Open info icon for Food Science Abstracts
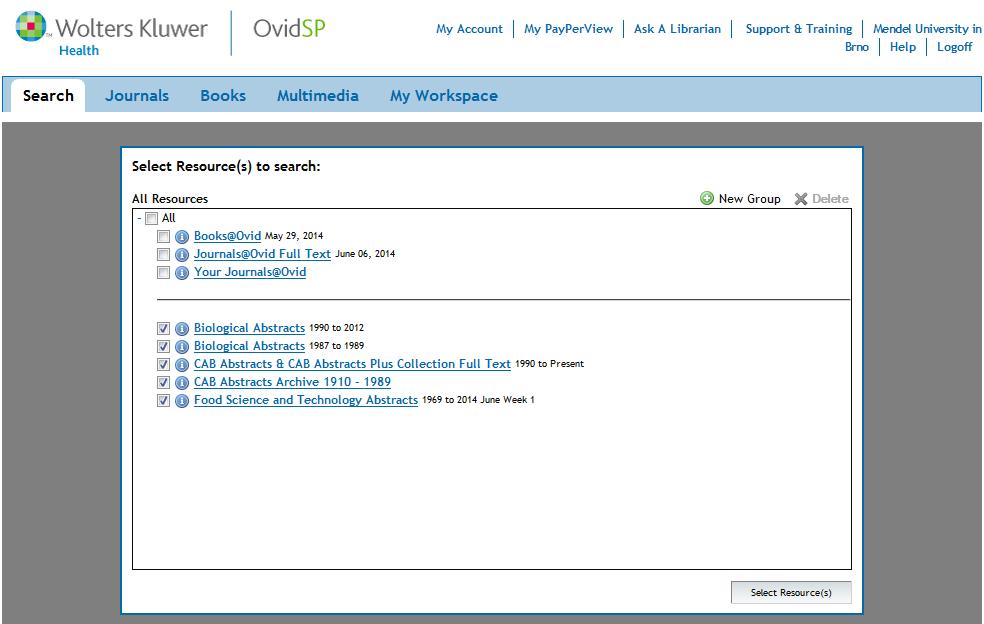 [x=181, y=401]
